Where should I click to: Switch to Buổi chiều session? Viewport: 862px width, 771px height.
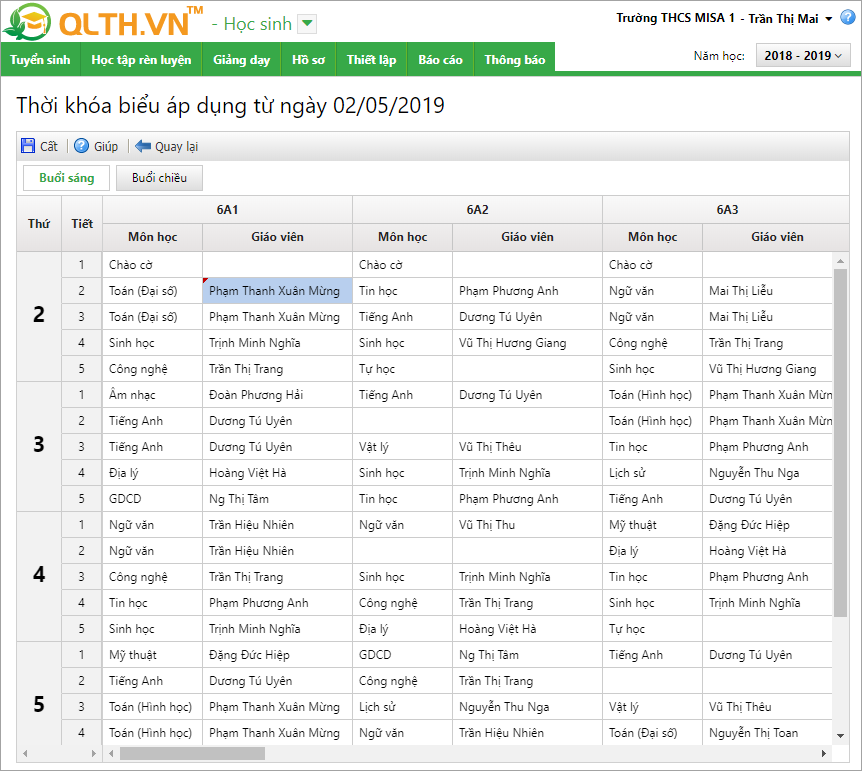(160, 178)
